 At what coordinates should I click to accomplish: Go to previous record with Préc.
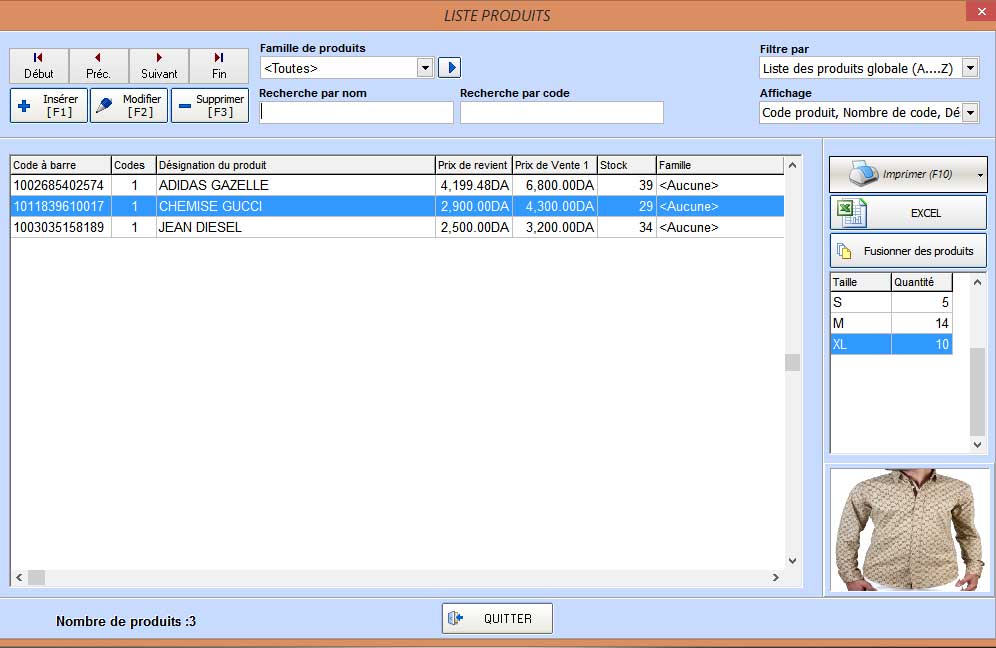98,66
